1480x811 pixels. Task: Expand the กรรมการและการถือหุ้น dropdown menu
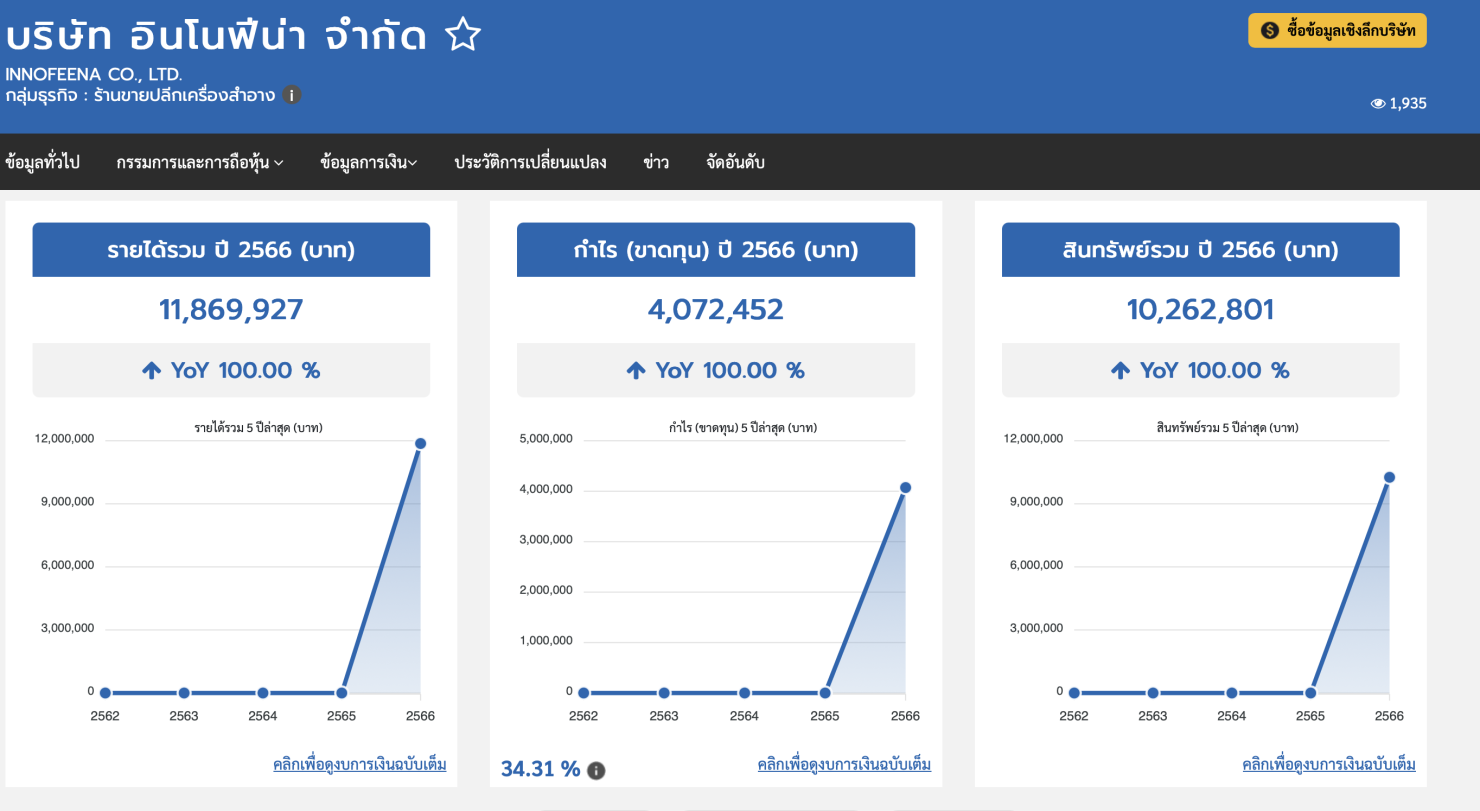tap(200, 162)
